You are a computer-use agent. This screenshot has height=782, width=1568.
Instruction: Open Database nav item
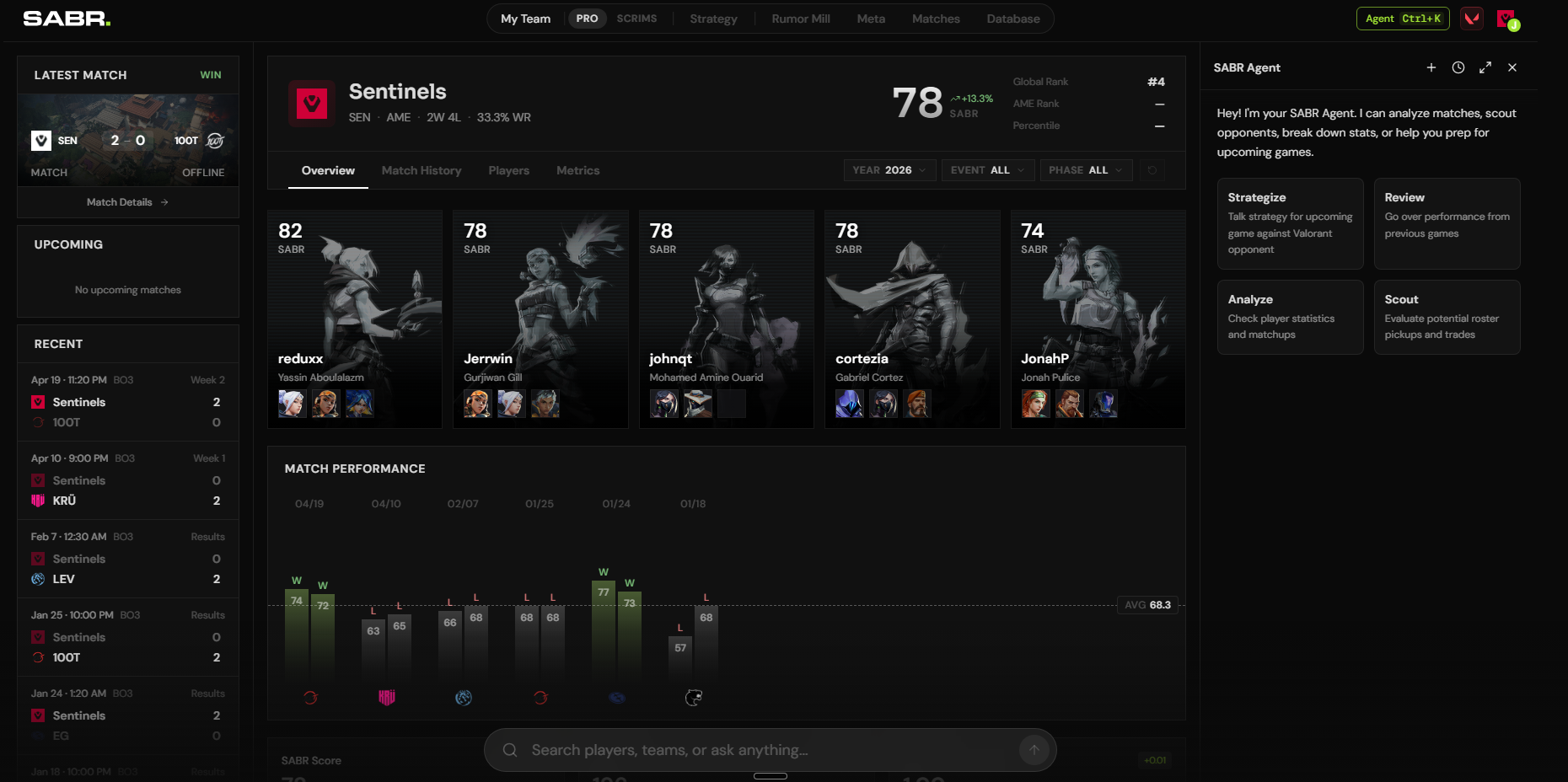coord(1013,19)
